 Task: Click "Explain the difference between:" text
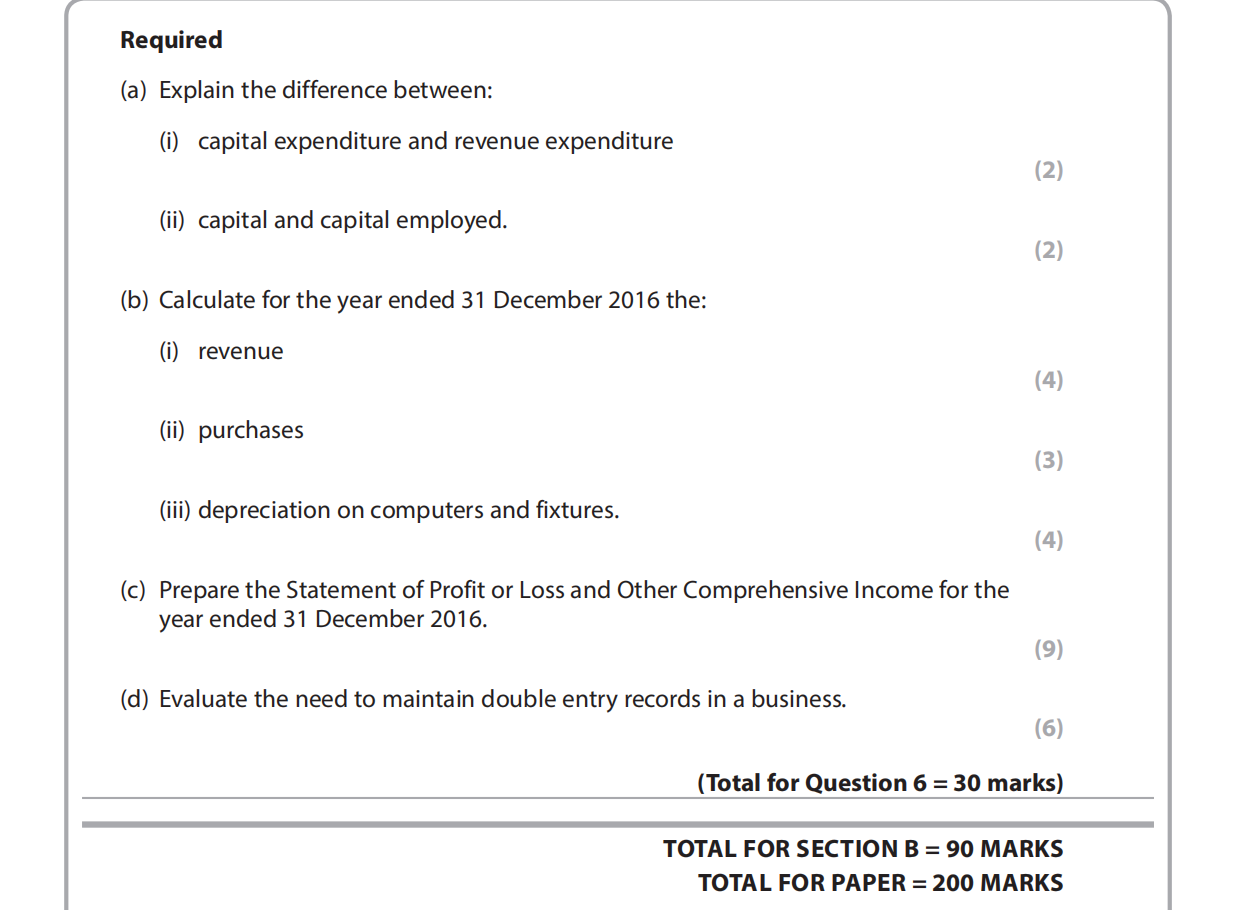pyautogui.click(x=325, y=91)
